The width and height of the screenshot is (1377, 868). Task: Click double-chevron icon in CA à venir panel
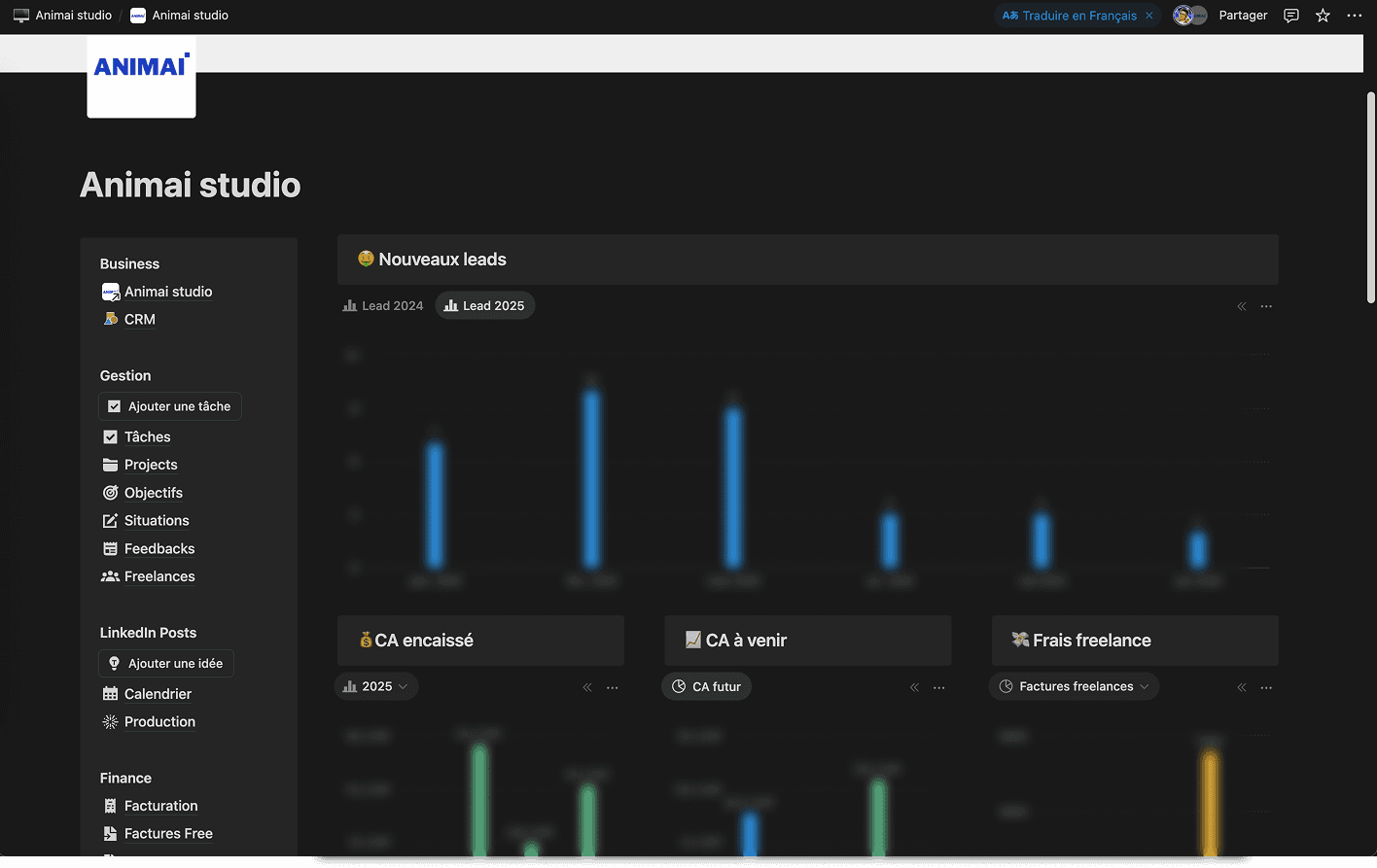click(x=914, y=687)
